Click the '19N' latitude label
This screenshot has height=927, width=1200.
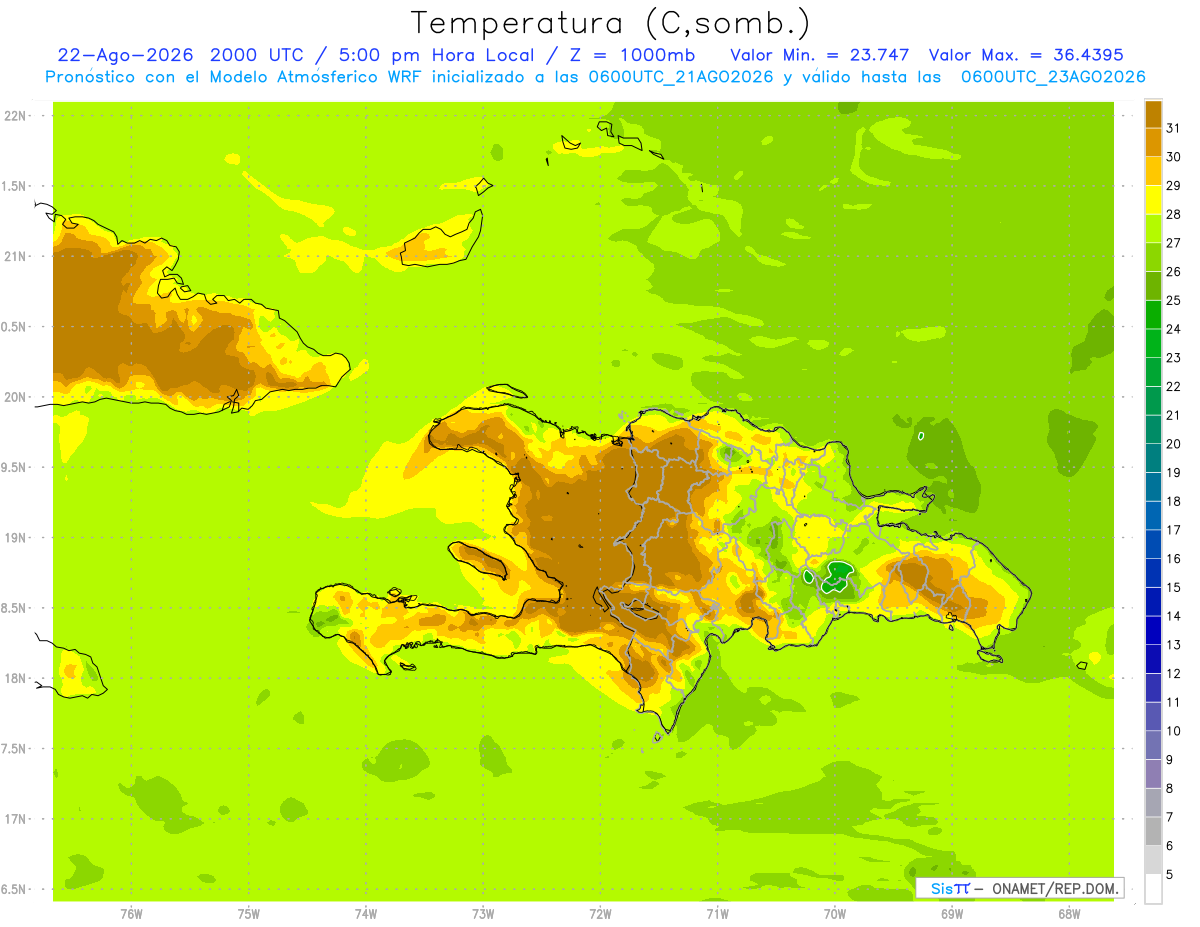[x=15, y=538]
